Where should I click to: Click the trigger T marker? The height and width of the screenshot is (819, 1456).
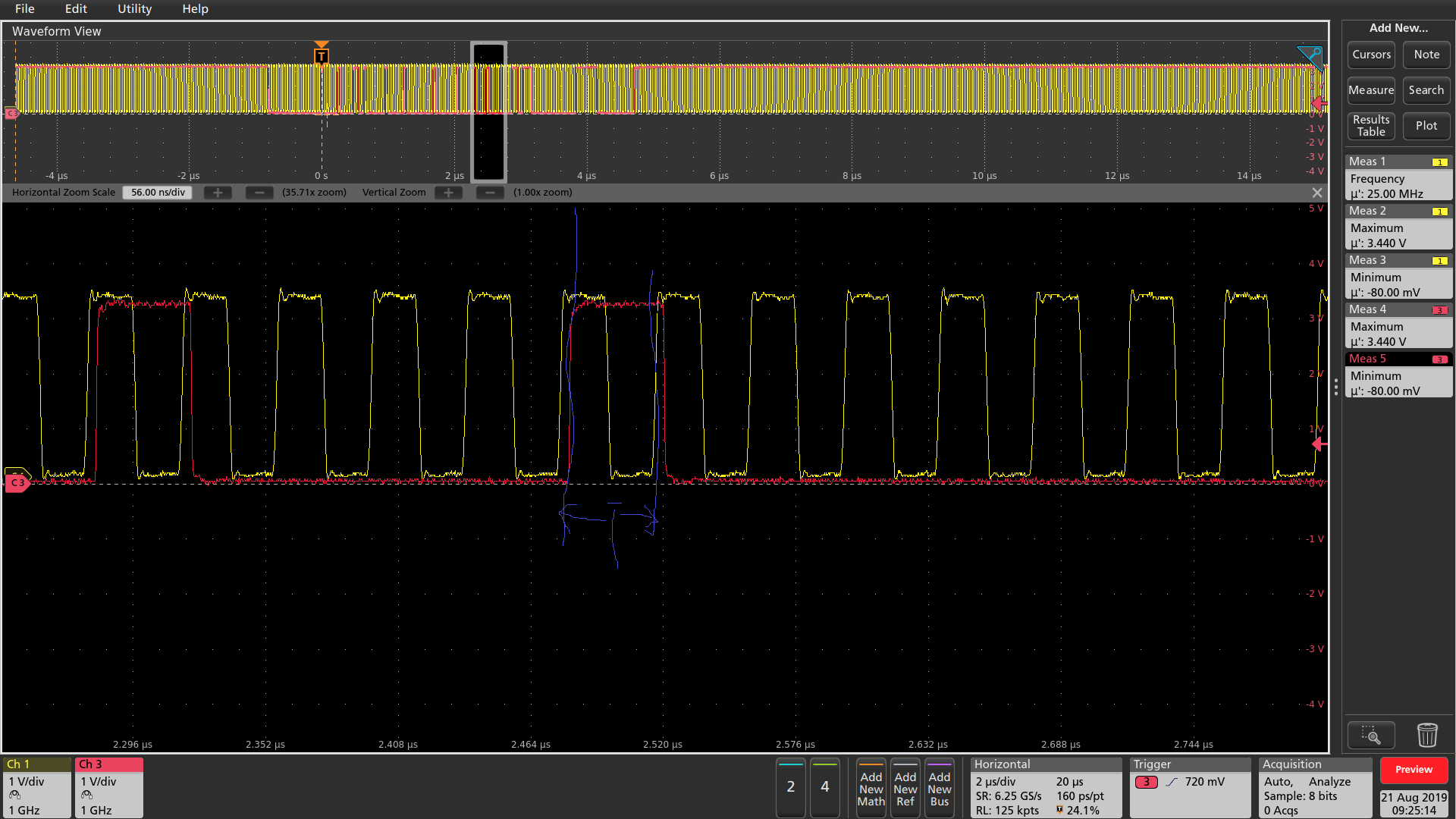pyautogui.click(x=322, y=56)
